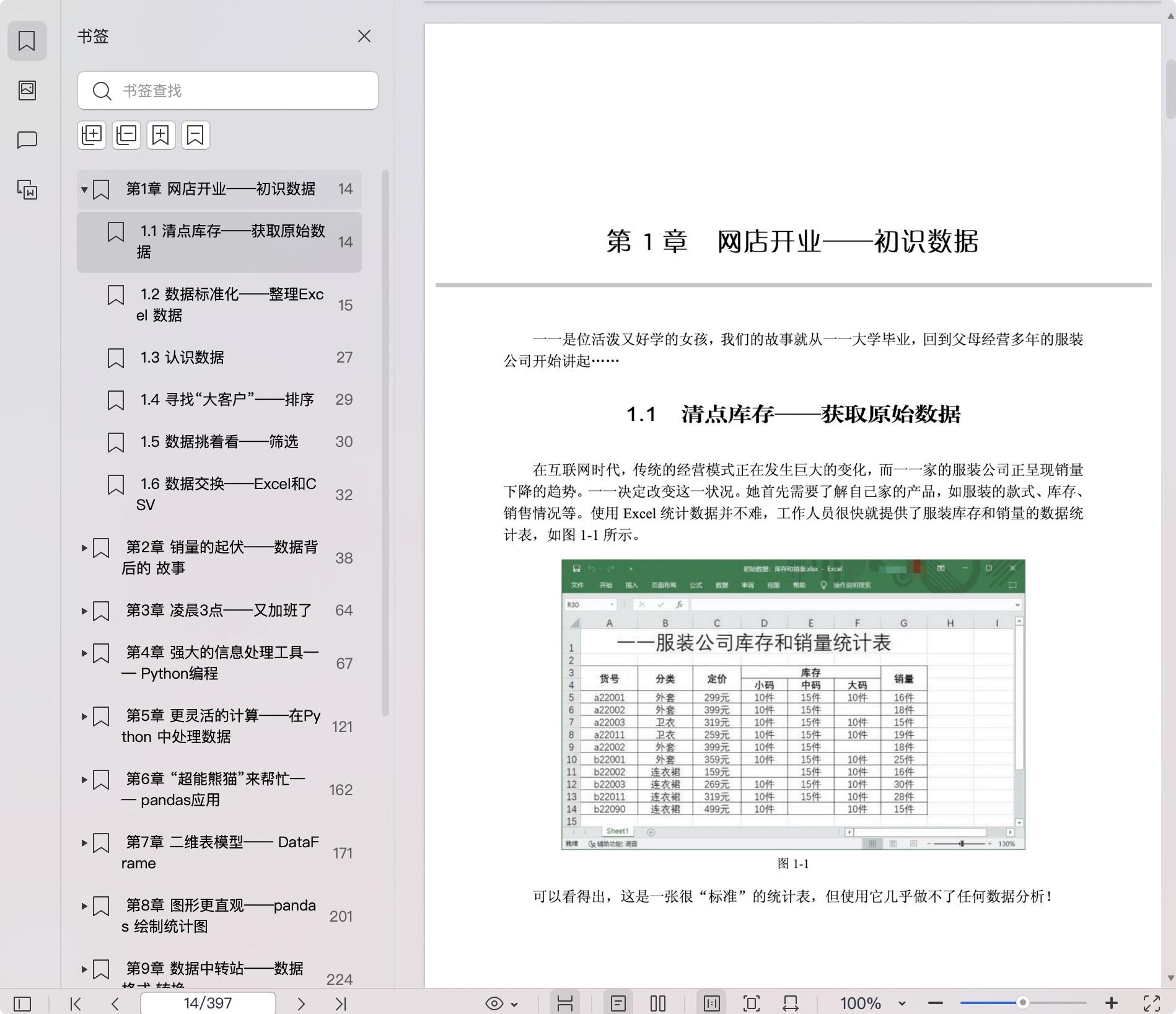Click the document vertical scrollbar thumb
The height and width of the screenshot is (1014, 1176).
1170,89
